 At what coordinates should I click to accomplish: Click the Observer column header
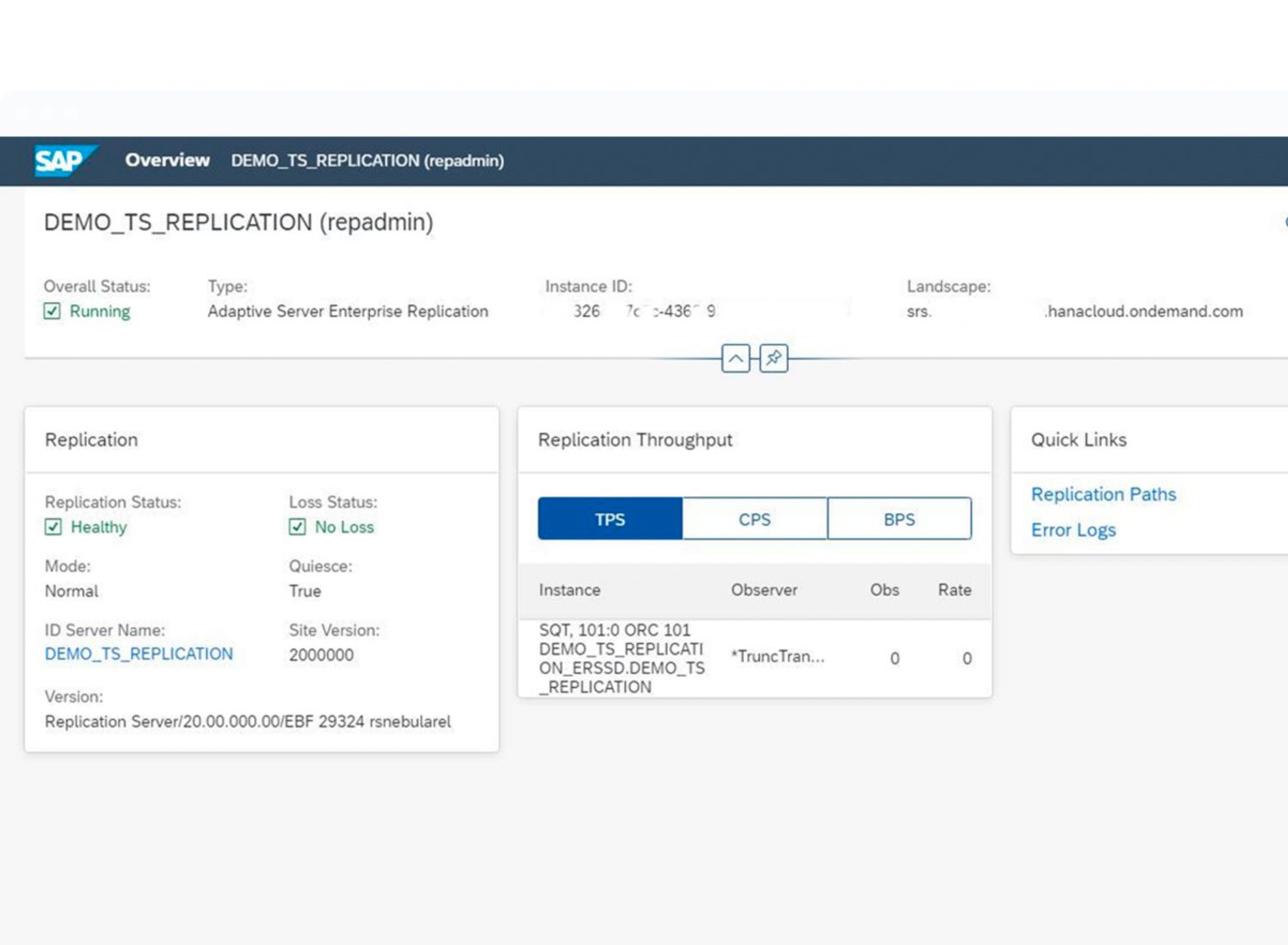(x=764, y=590)
